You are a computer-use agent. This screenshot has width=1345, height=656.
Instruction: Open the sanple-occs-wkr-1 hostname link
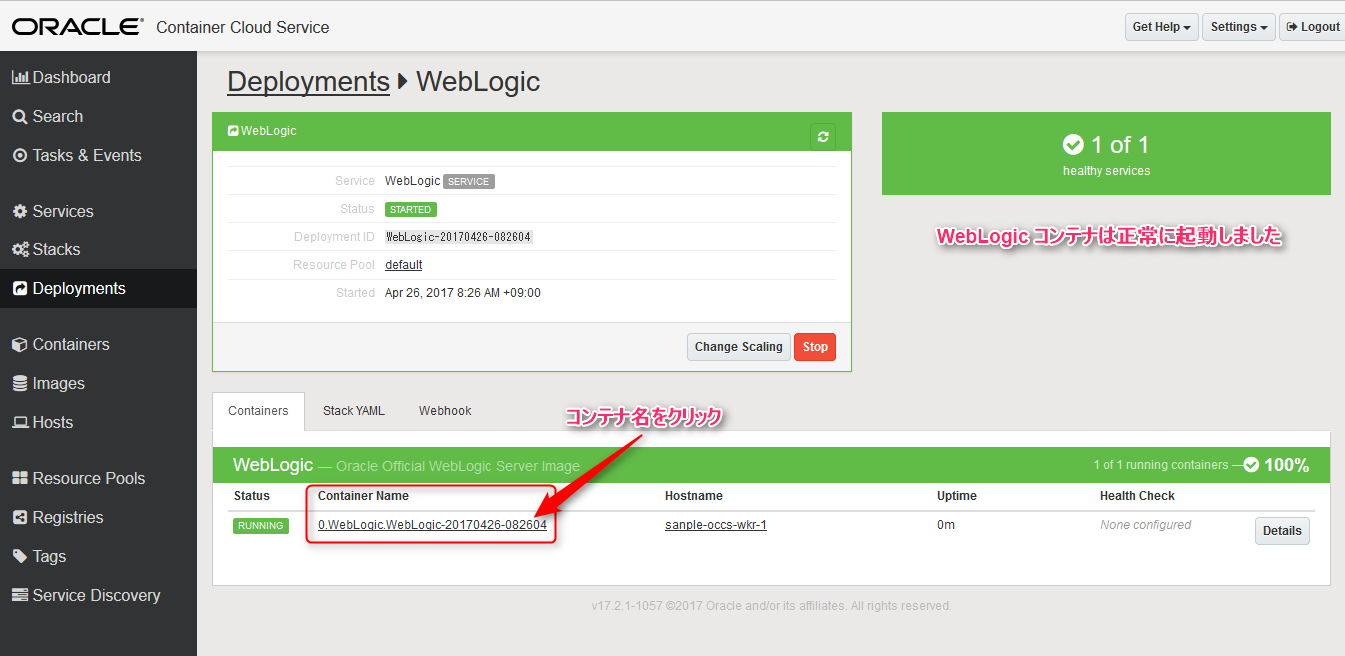tap(716, 525)
